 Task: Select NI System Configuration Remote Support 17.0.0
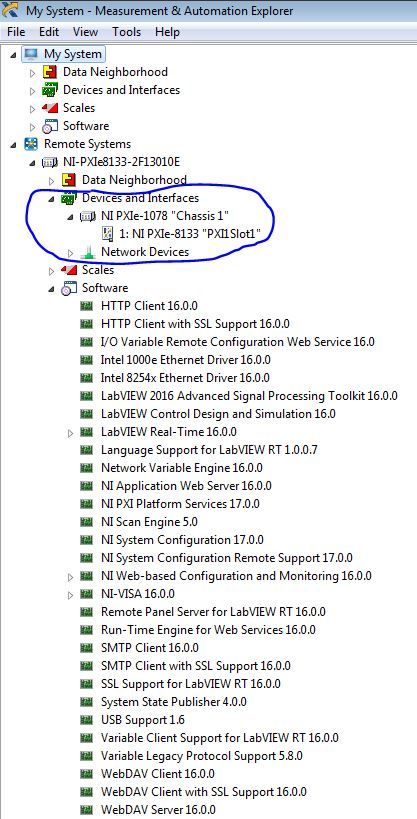227,559
